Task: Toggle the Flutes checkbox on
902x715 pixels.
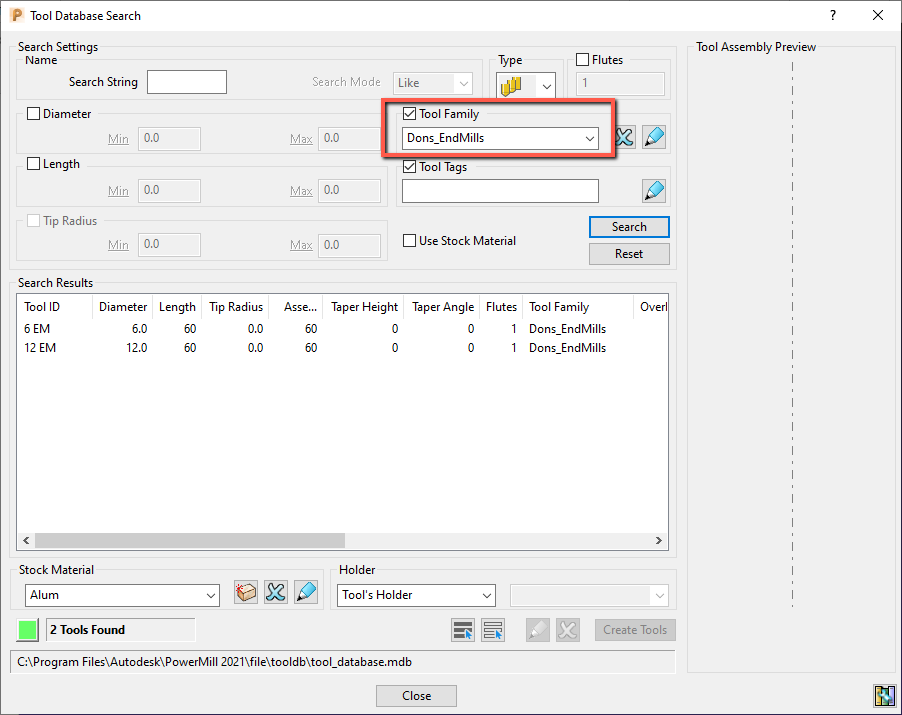Action: pos(581,59)
